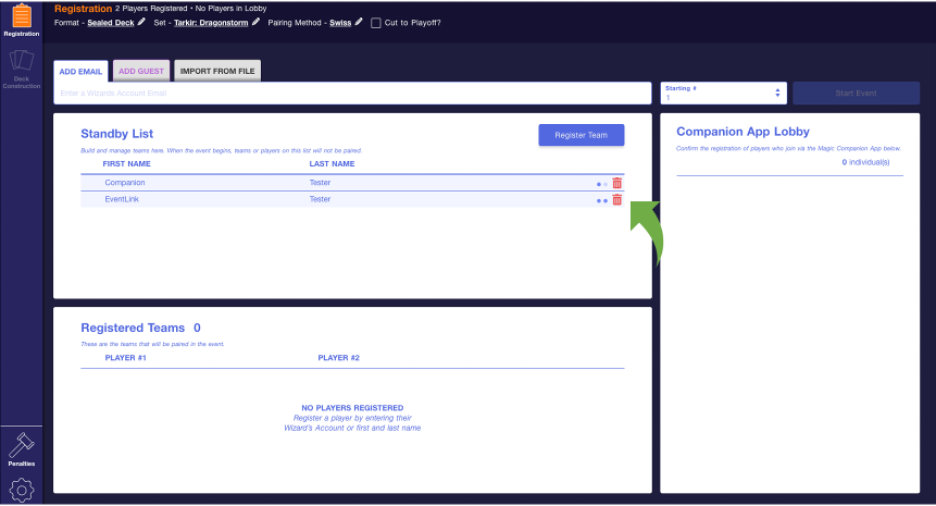The image size is (936, 506).
Task: Edit Pairing Method with pencil beside Swiss
Action: tap(359, 22)
